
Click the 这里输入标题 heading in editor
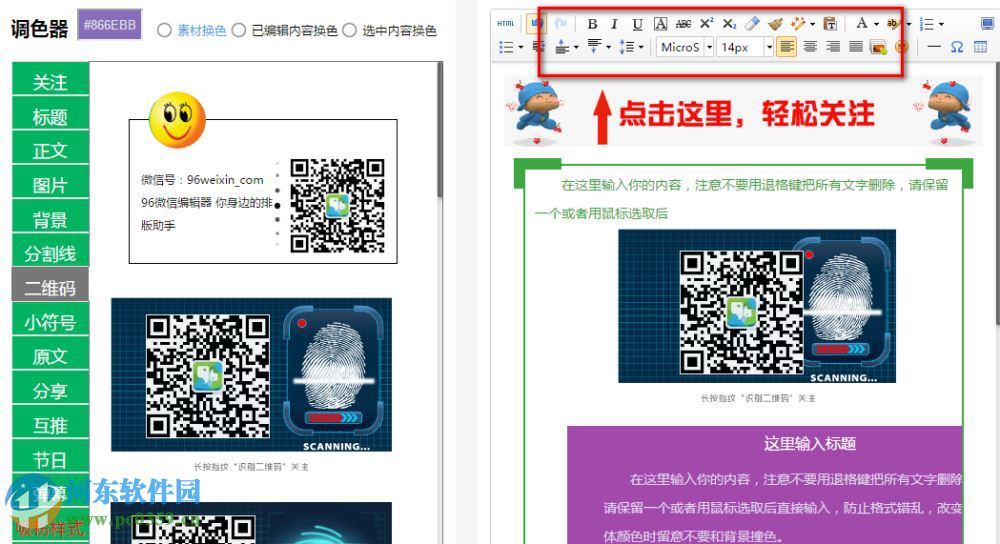tap(809, 443)
